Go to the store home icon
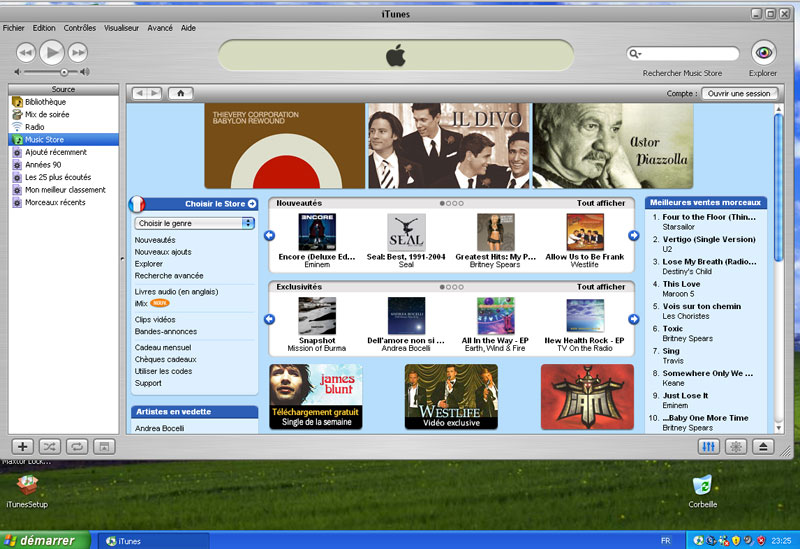 point(181,93)
